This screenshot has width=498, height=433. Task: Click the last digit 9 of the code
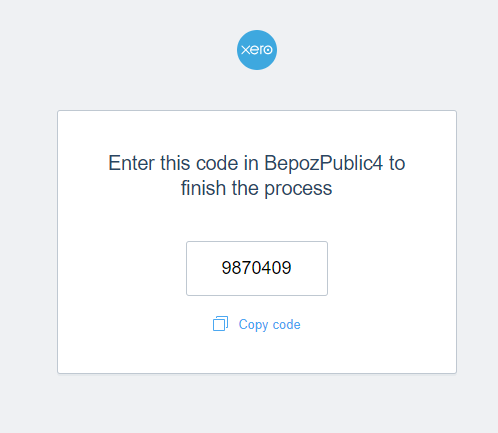(287, 268)
